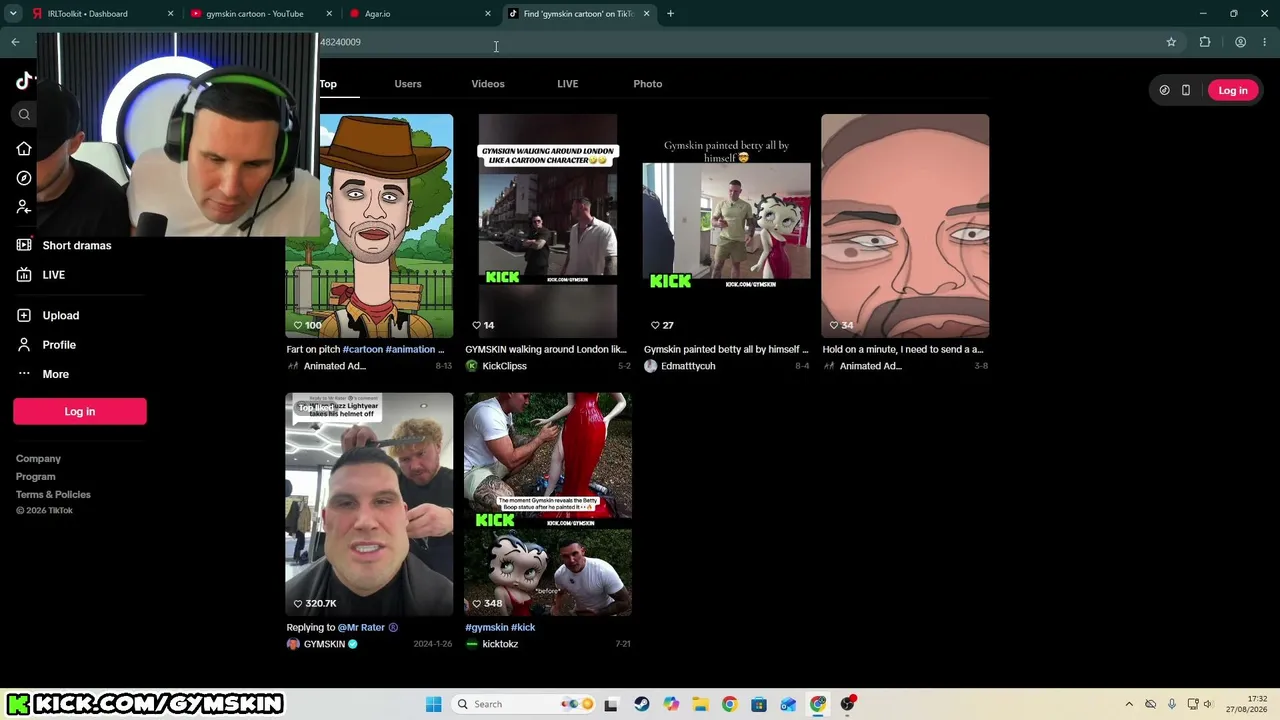This screenshot has height=720, width=1280.
Task: Go to LIVE in left sidebar
Action: 41,275
